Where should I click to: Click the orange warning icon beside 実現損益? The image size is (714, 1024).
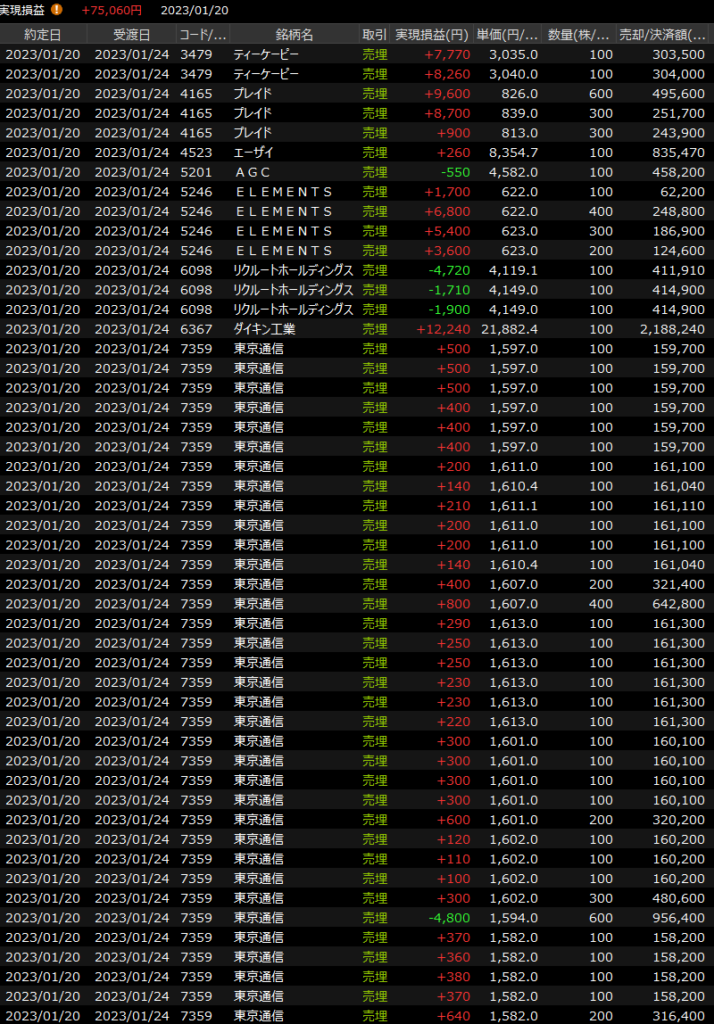click(57, 10)
